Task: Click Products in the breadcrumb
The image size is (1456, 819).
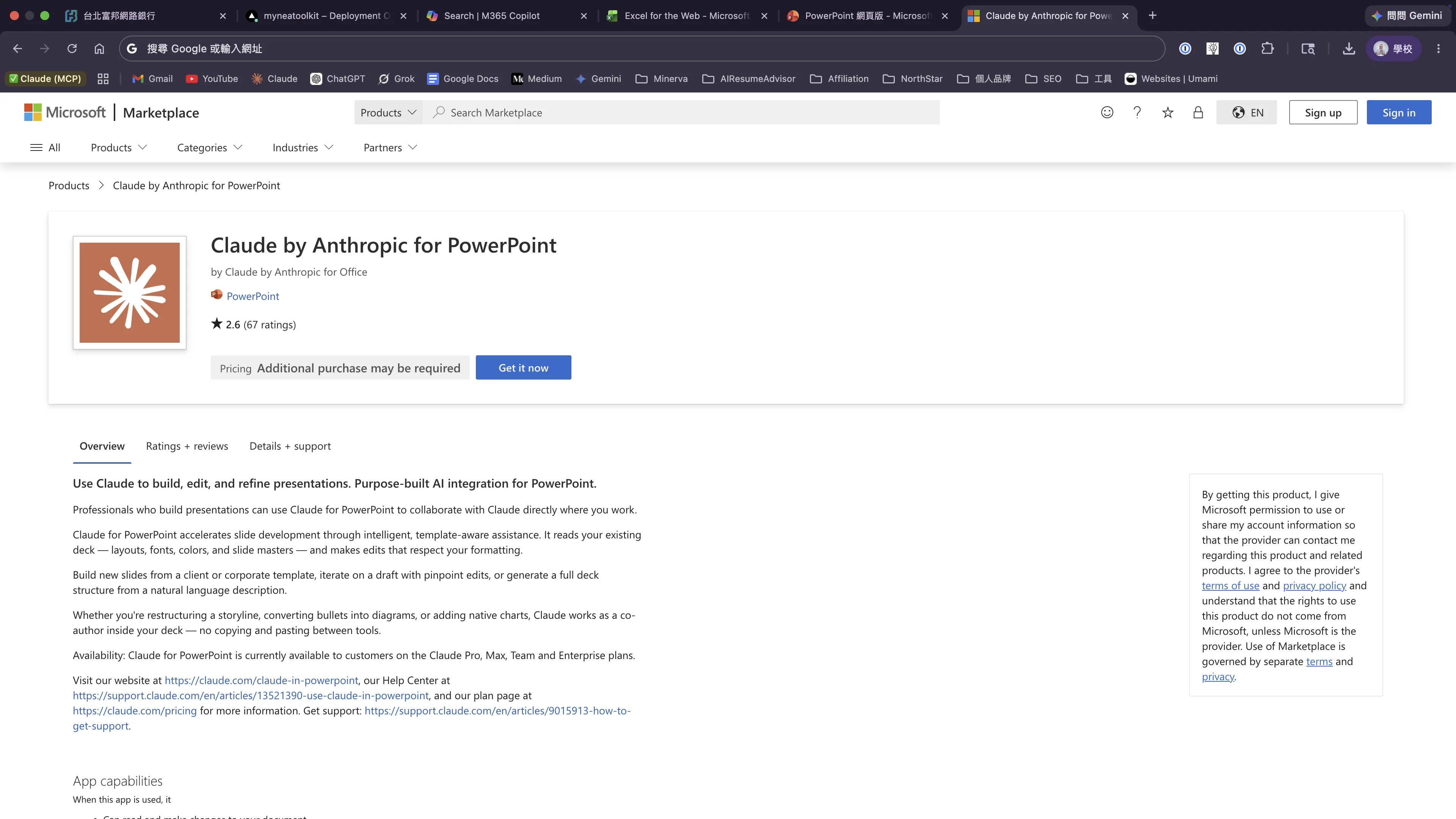Action: pyautogui.click(x=69, y=185)
